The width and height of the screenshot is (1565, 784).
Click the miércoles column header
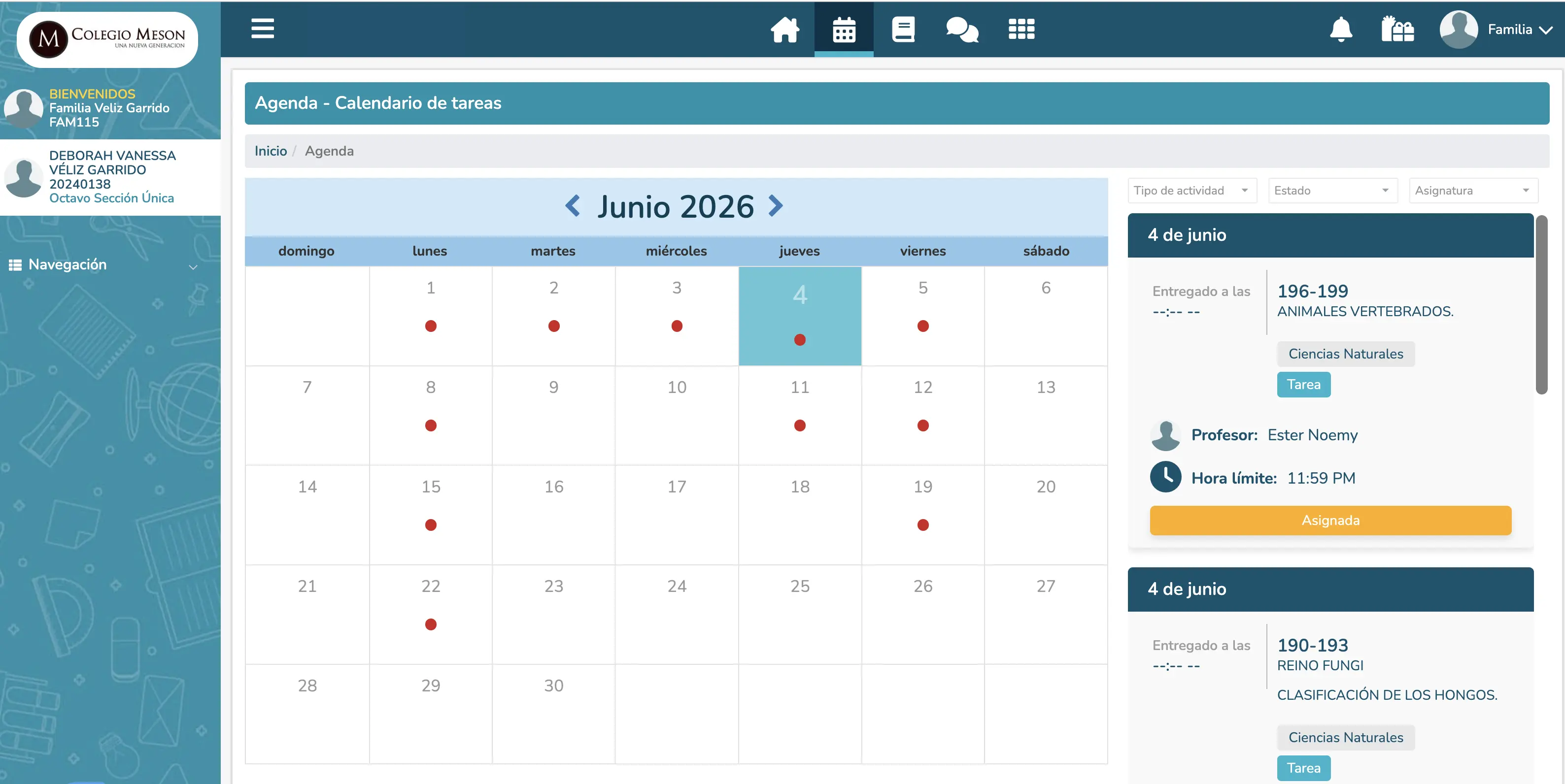[676, 251]
